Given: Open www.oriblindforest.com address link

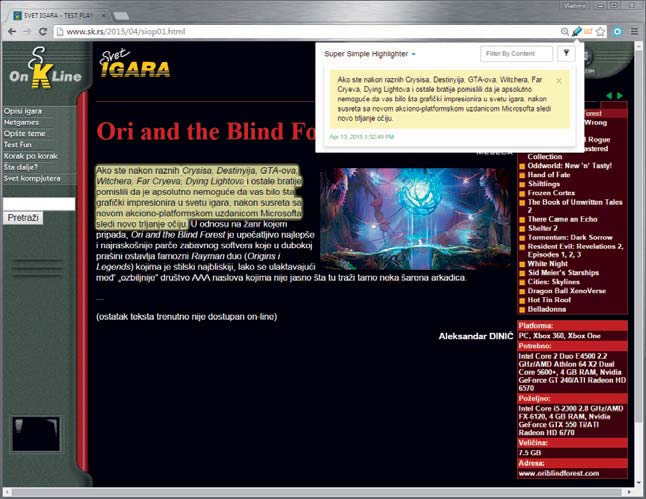Looking at the screenshot, I should [559, 473].
